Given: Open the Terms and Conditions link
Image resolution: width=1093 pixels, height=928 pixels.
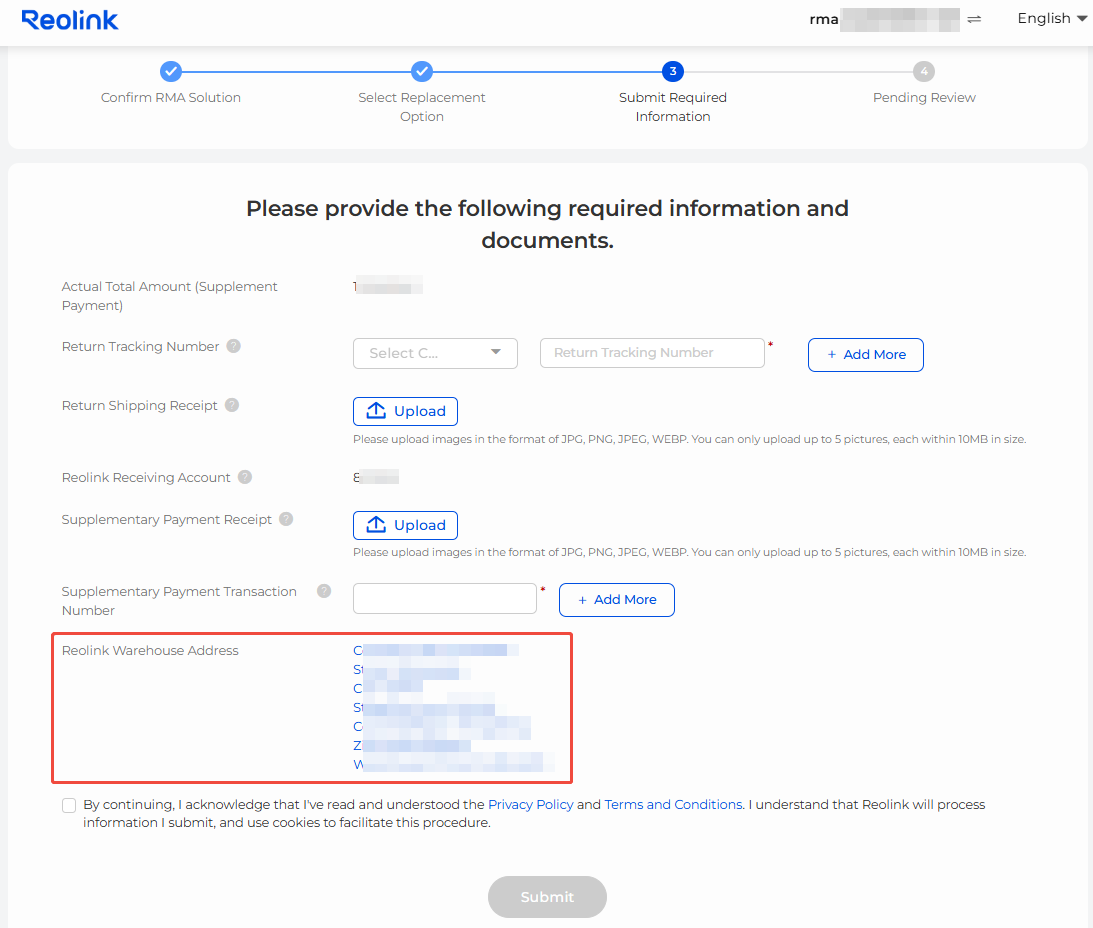Looking at the screenshot, I should pyautogui.click(x=673, y=804).
